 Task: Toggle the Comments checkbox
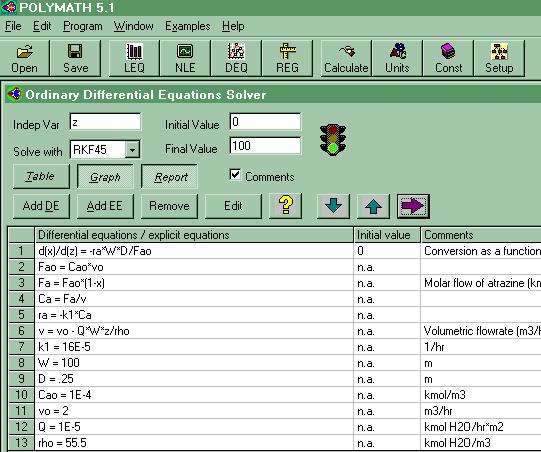tap(235, 175)
